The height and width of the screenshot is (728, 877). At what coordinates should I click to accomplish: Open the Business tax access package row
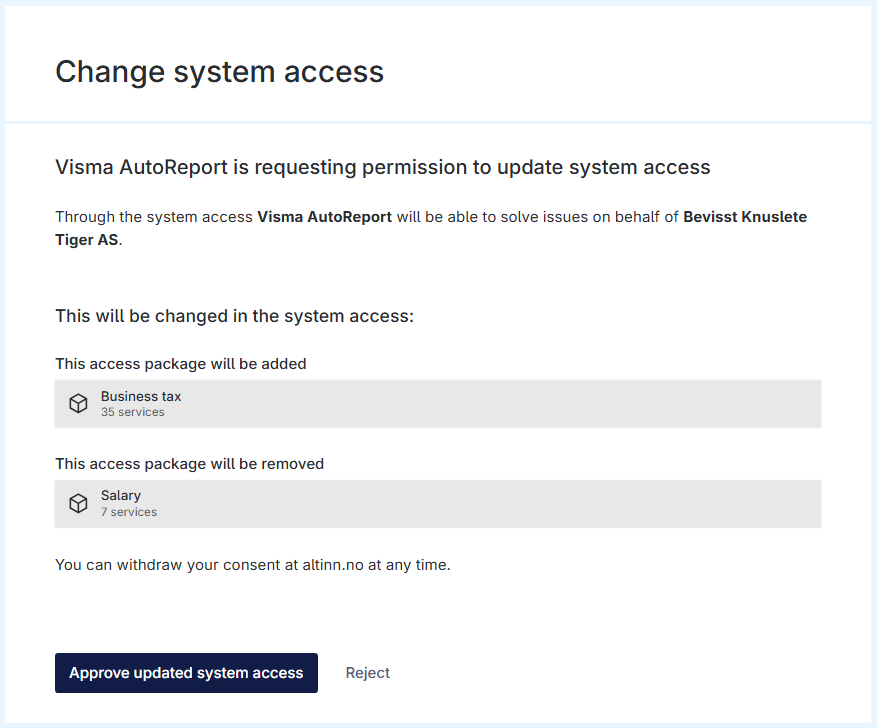point(438,404)
